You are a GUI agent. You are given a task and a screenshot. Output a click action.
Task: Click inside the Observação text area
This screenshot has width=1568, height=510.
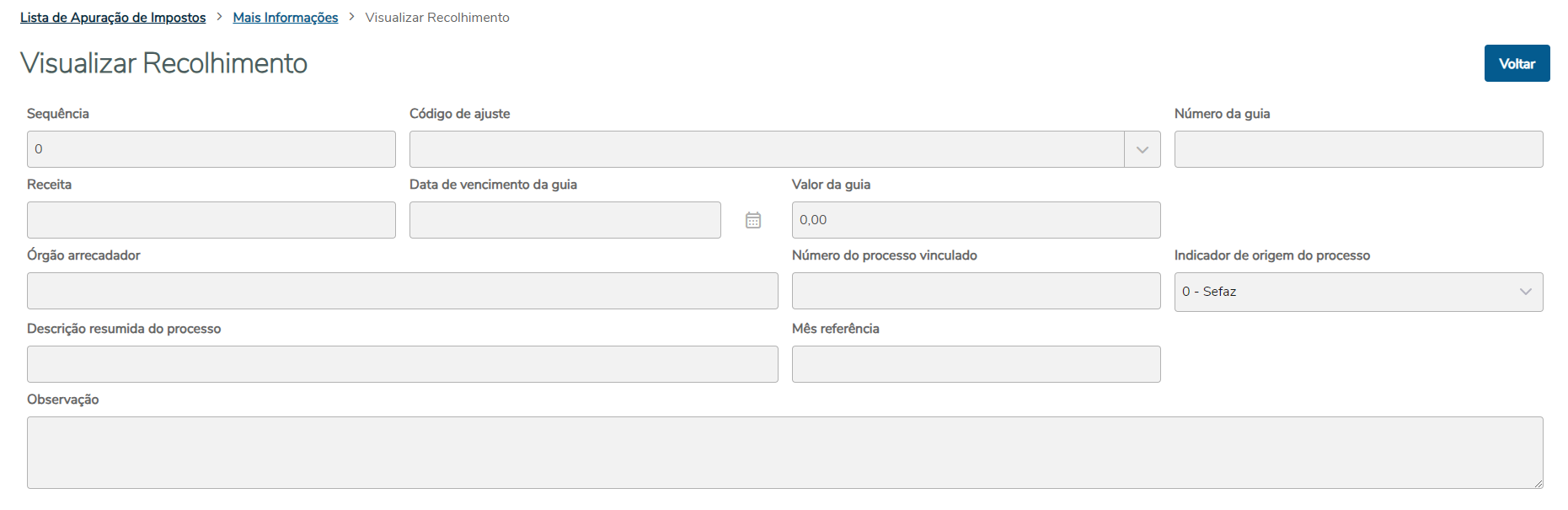tap(784, 453)
